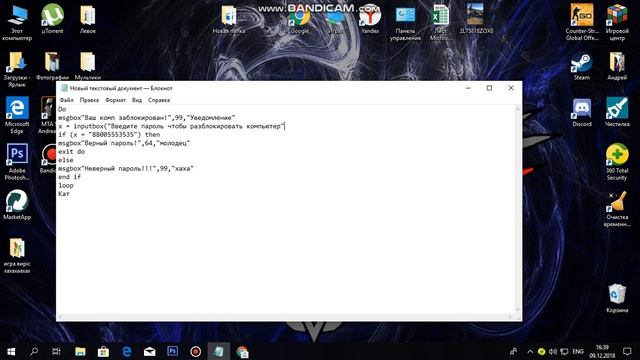Select the Discord desktop icon
Viewport: 640px width, 360px height.
pos(582,113)
